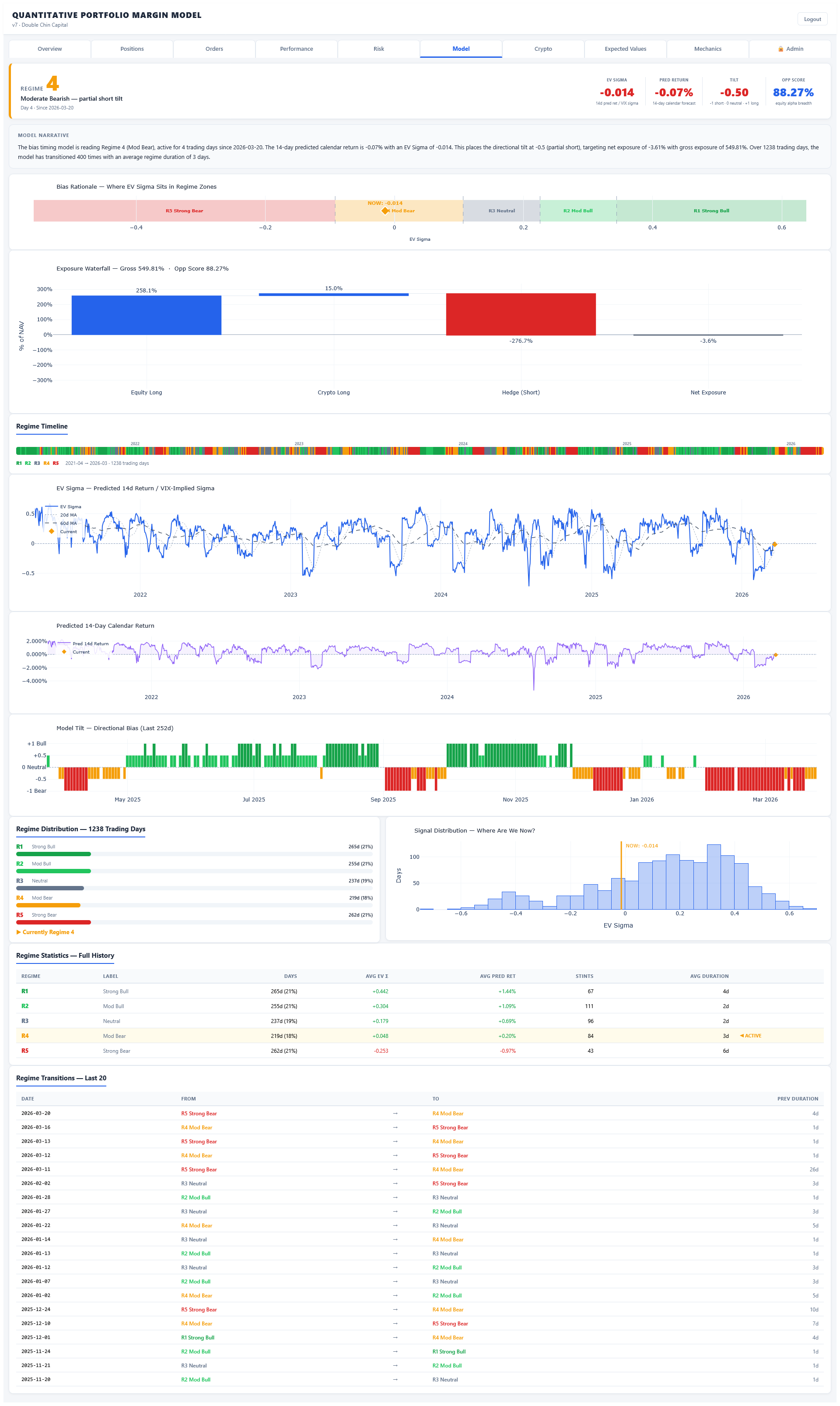
Task: Open the locked Admin tab
Action: (x=790, y=49)
